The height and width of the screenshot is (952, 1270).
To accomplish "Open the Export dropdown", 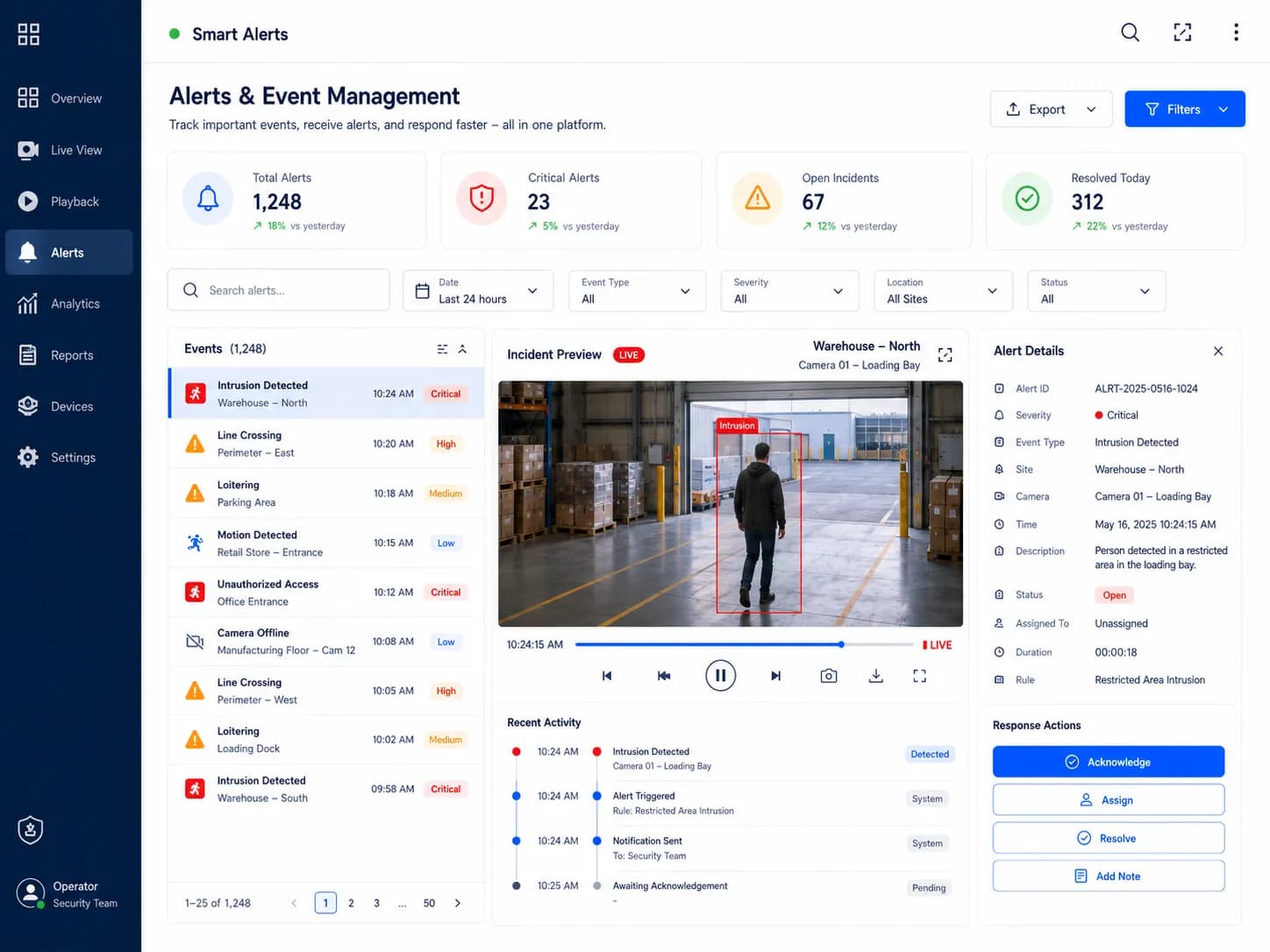I will pyautogui.click(x=1051, y=109).
